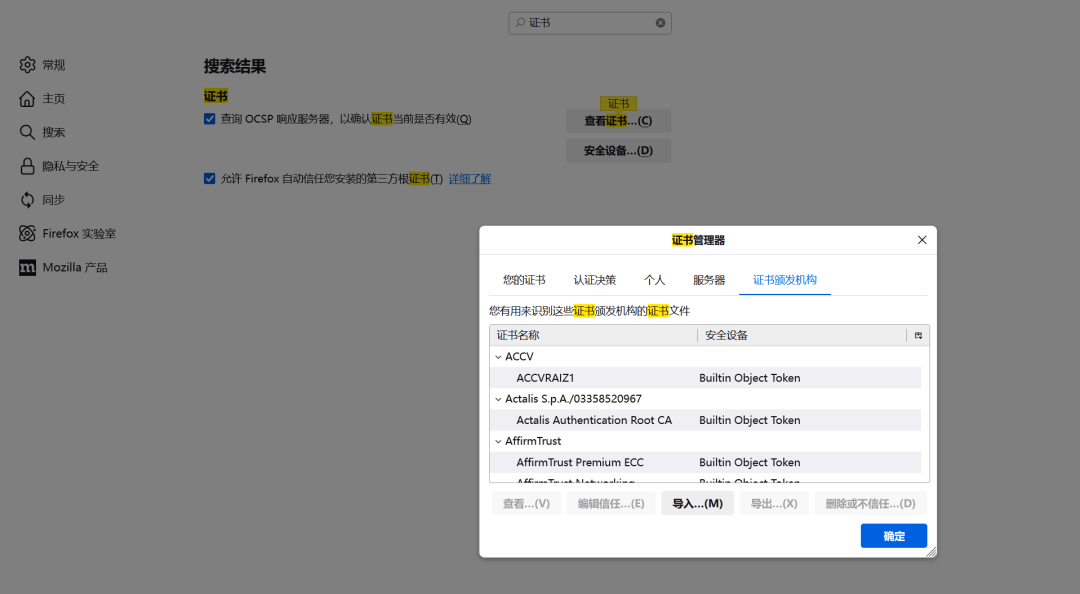Open Mozilla products icon

[27, 267]
